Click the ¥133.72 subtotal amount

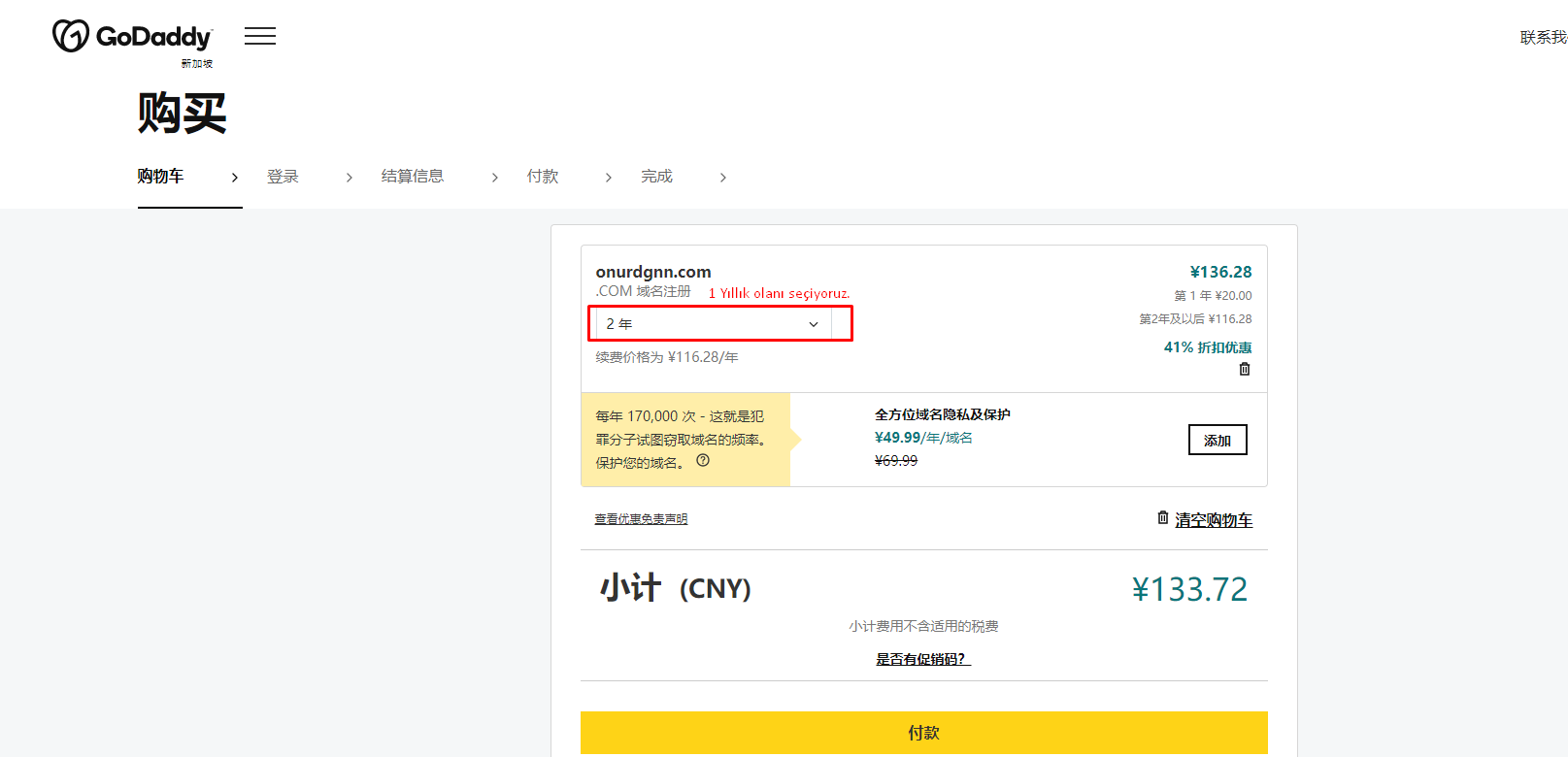[x=1189, y=589]
